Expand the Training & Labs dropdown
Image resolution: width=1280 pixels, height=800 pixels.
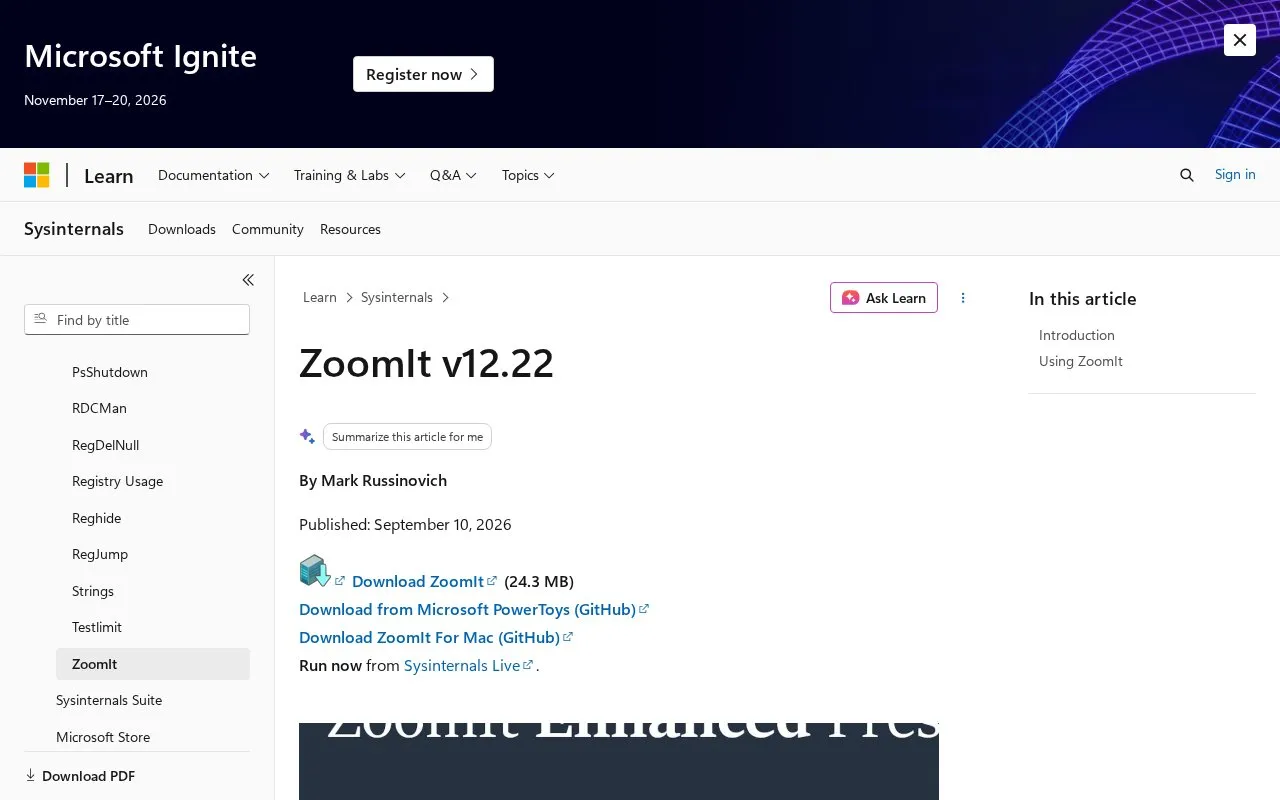350,175
